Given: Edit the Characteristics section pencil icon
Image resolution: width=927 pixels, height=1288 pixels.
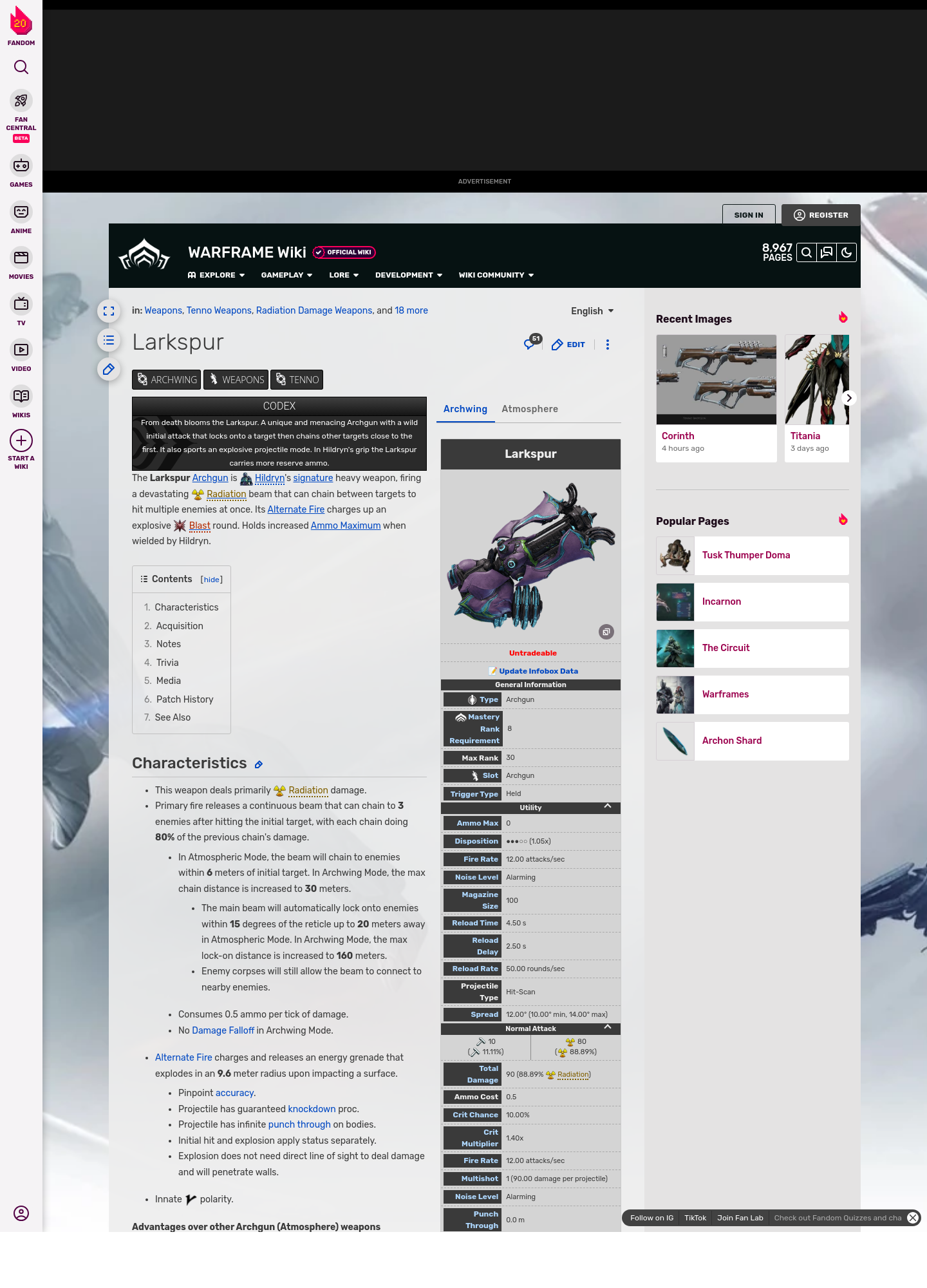Looking at the screenshot, I should [259, 764].
